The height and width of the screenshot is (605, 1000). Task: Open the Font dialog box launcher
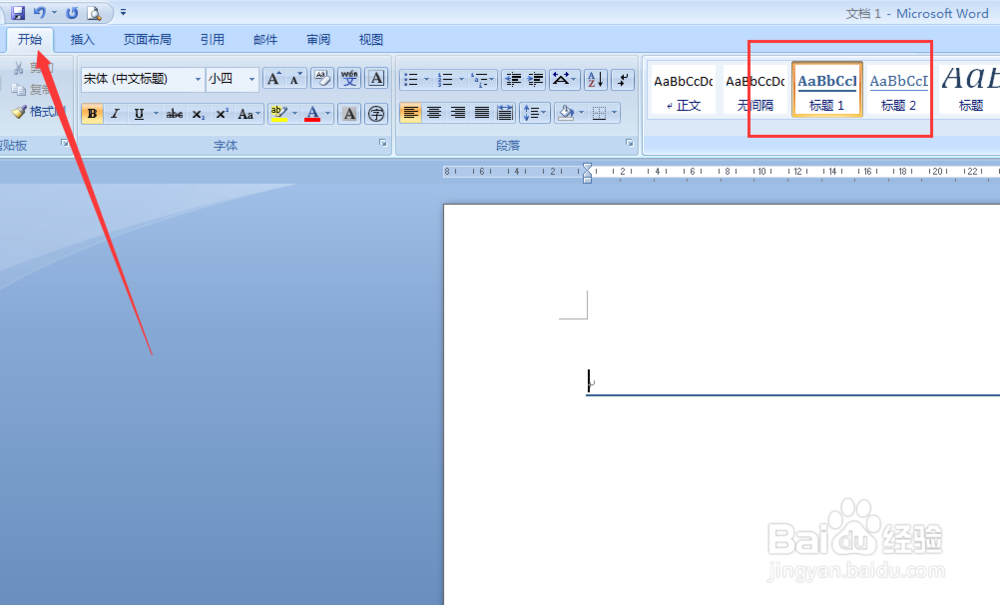[x=383, y=143]
